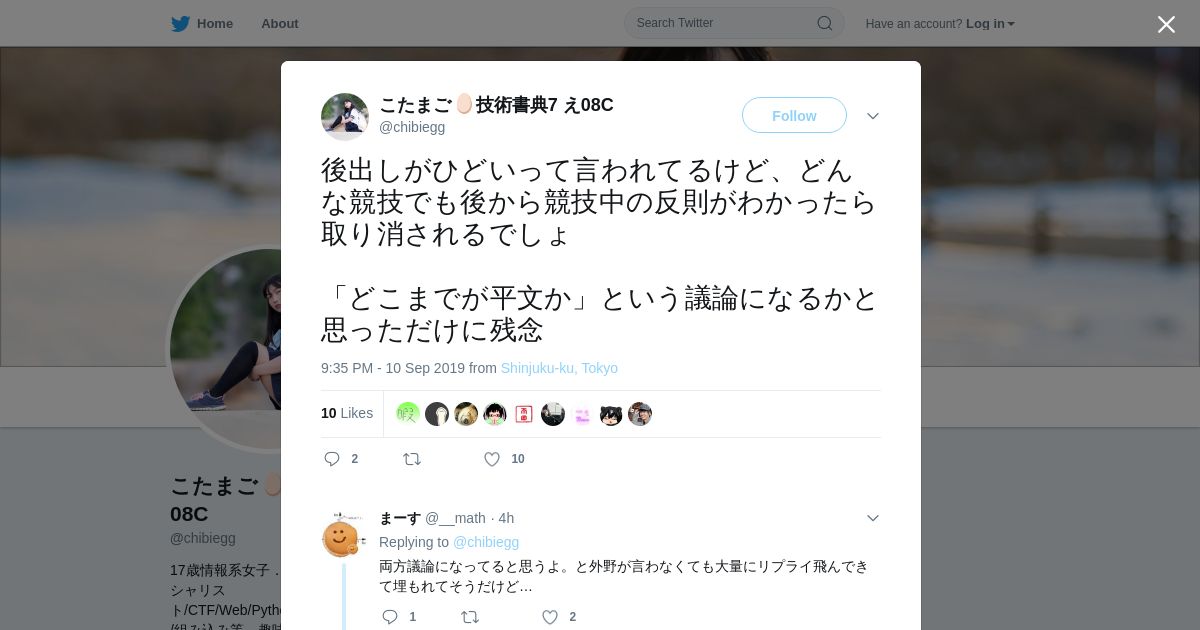Click the Twitter bird Home icon
This screenshot has height=630, width=1200.
(x=180, y=23)
